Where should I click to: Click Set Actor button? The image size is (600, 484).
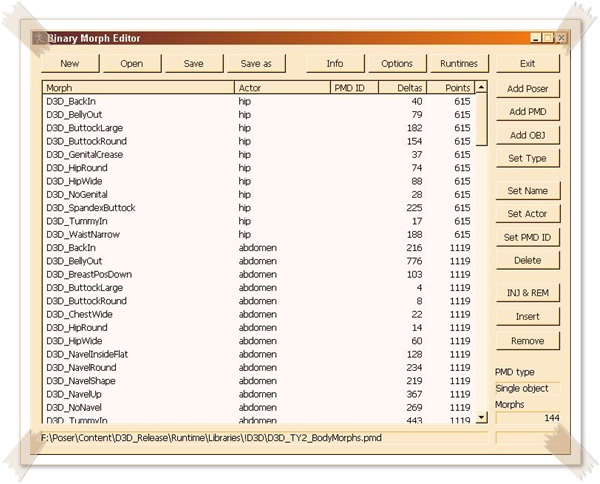(x=528, y=214)
